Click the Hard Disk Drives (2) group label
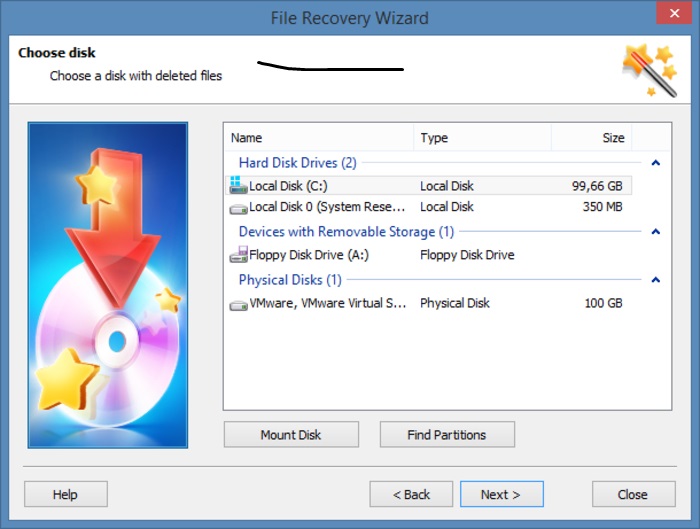The width and height of the screenshot is (700, 529). click(x=298, y=163)
